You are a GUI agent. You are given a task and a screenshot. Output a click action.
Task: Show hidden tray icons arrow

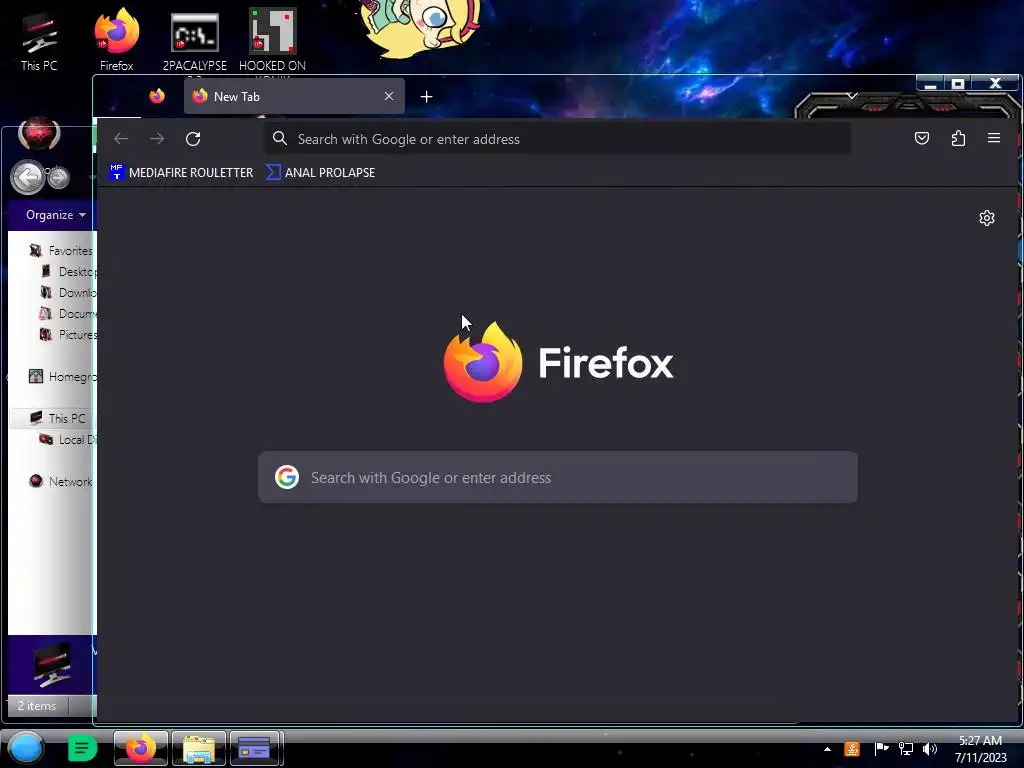pos(827,749)
